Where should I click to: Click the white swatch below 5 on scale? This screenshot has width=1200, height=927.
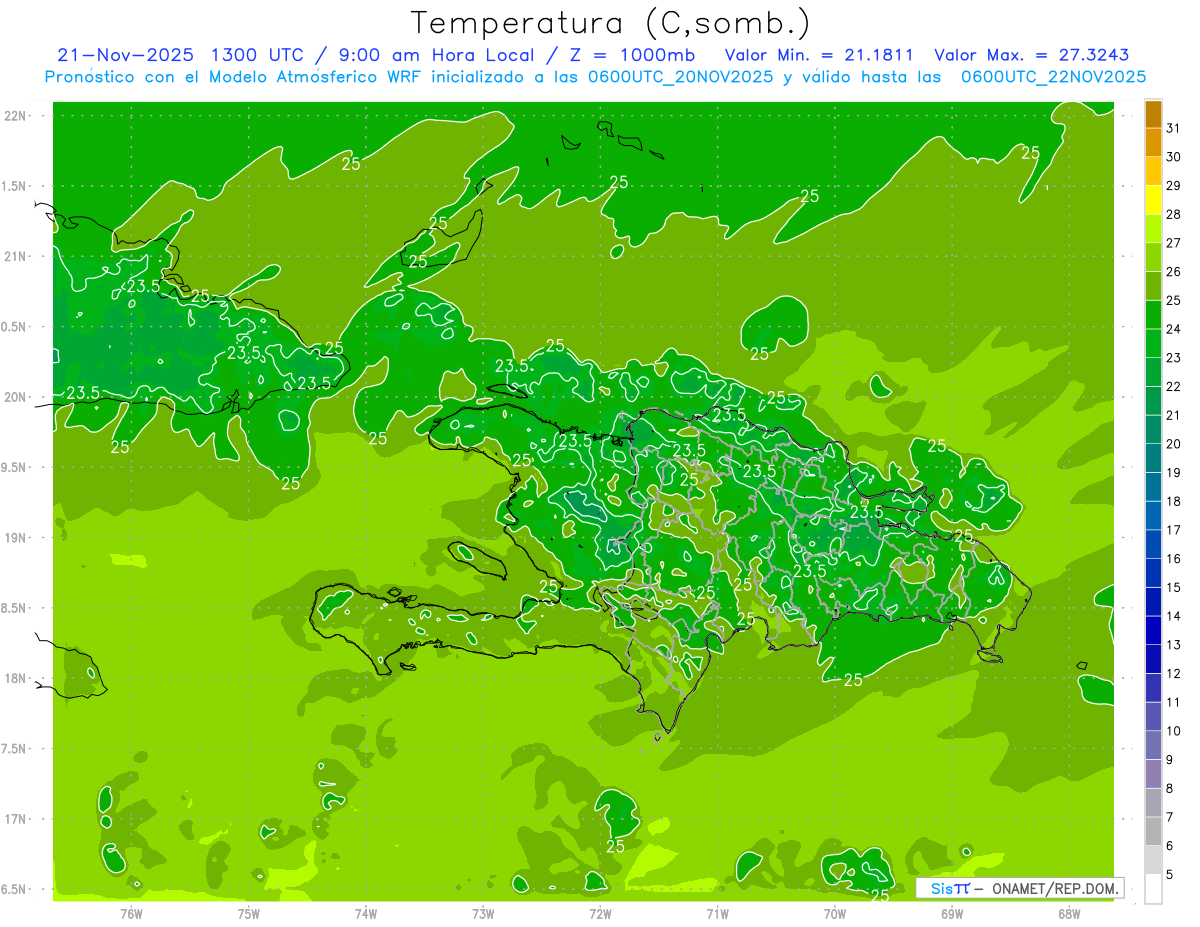(1153, 889)
